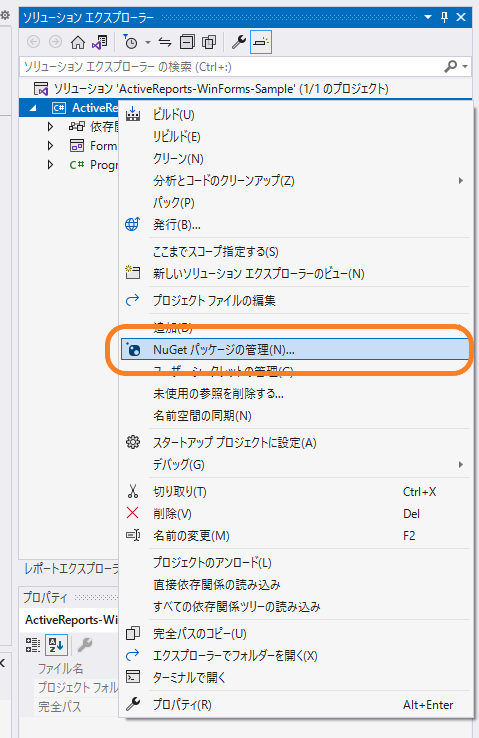Expand the 依存関係 dependencies node
Viewport: 479px width, 738px height.
[x=50, y=127]
